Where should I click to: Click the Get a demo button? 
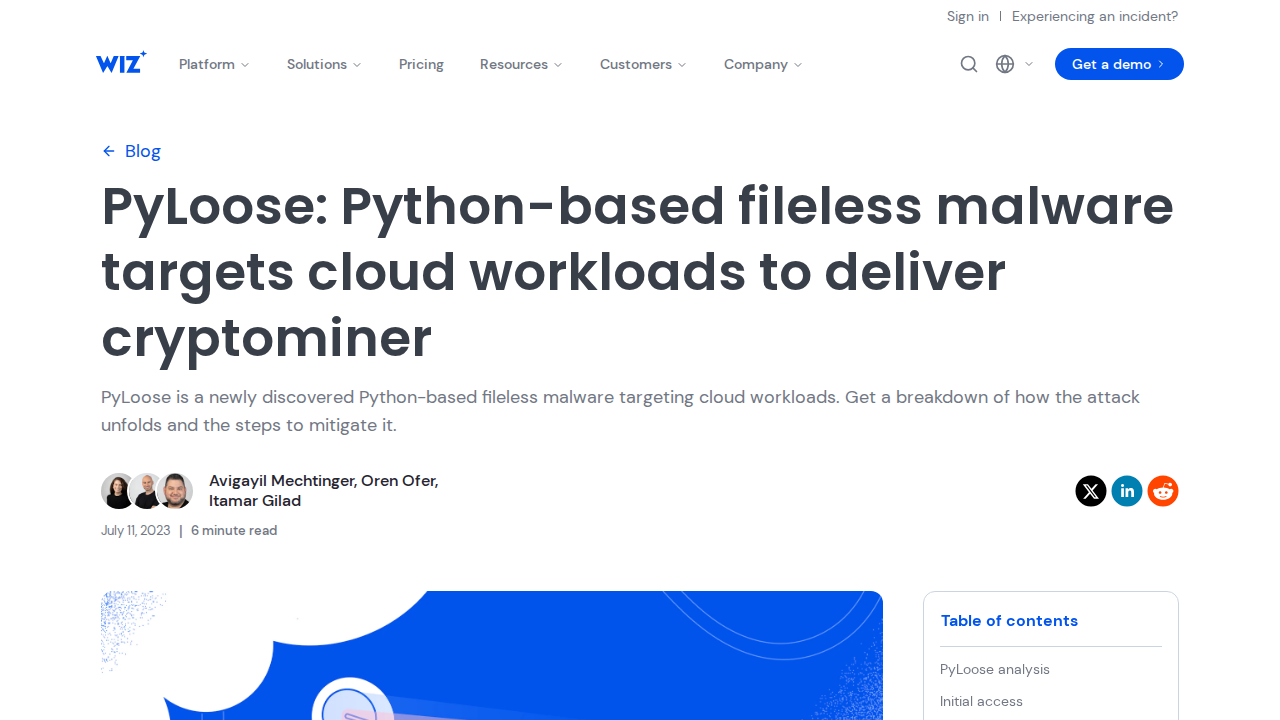(1119, 64)
